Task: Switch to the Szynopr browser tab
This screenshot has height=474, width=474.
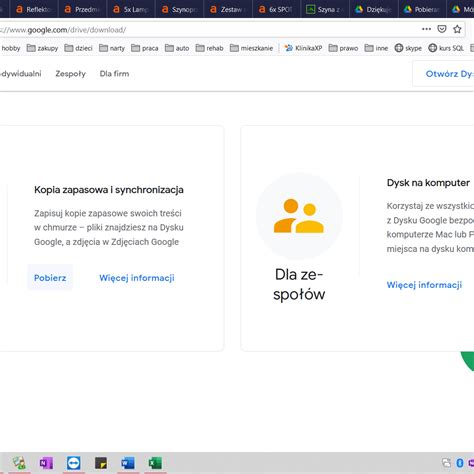Action: (x=180, y=9)
